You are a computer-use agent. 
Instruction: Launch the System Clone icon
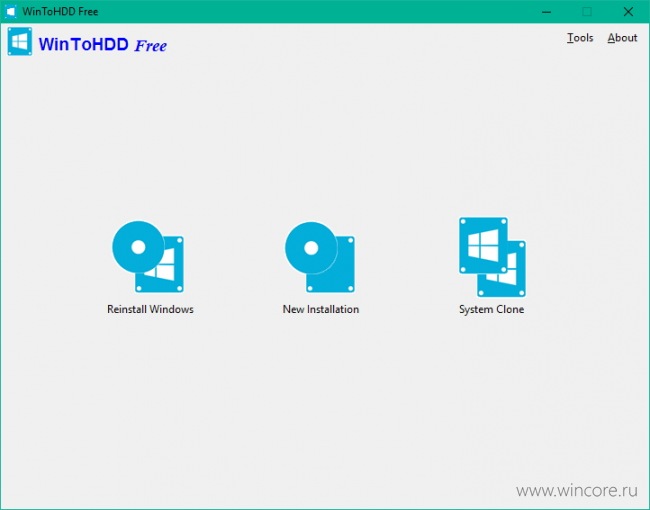point(491,257)
